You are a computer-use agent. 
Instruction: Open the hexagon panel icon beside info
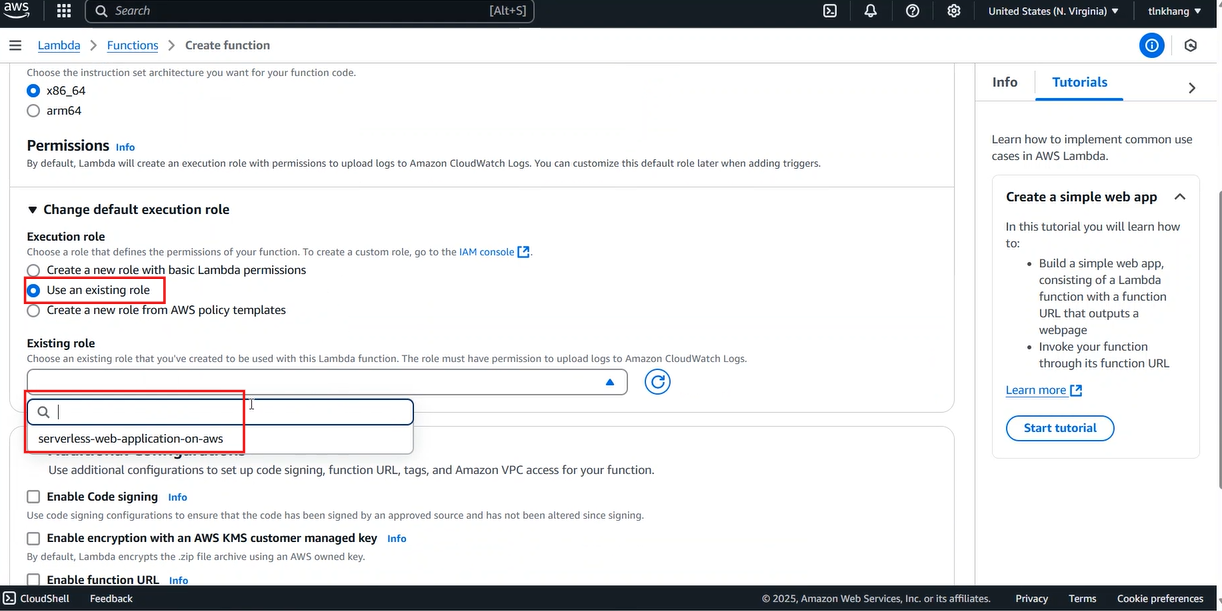point(1190,45)
